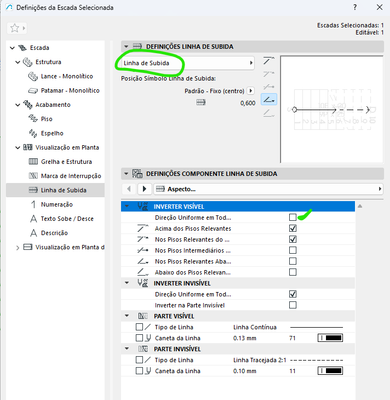Select Grelha e Estrutura item
This screenshot has width=390, height=400.
(66, 162)
